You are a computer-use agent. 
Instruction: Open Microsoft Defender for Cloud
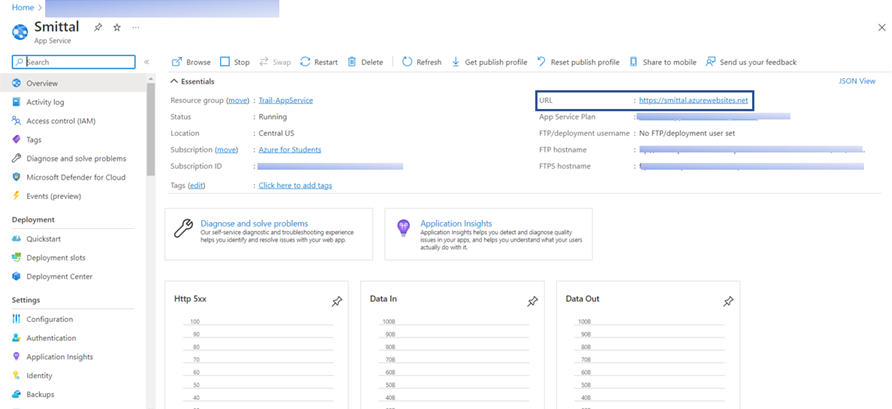(74, 177)
